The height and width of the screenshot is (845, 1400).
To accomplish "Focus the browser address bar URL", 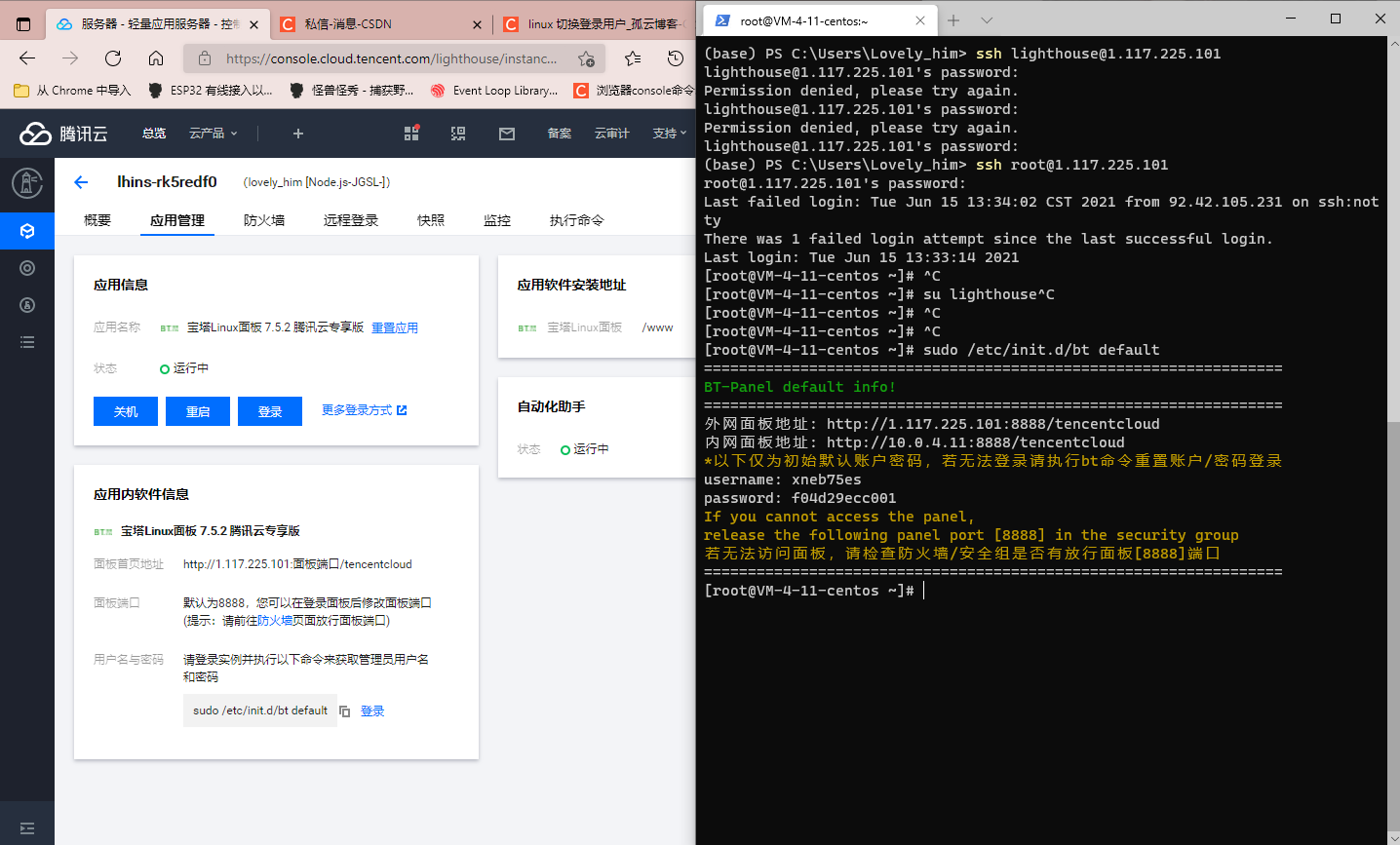I will [391, 58].
